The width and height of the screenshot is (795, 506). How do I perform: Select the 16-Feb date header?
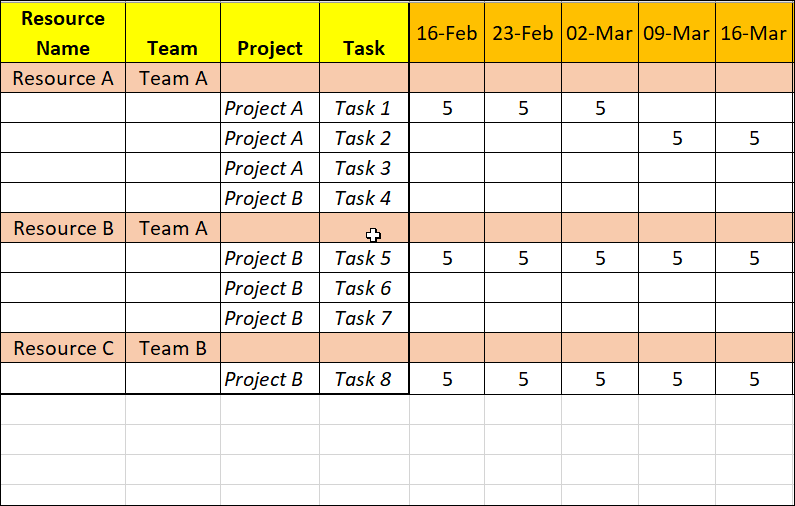(447, 33)
